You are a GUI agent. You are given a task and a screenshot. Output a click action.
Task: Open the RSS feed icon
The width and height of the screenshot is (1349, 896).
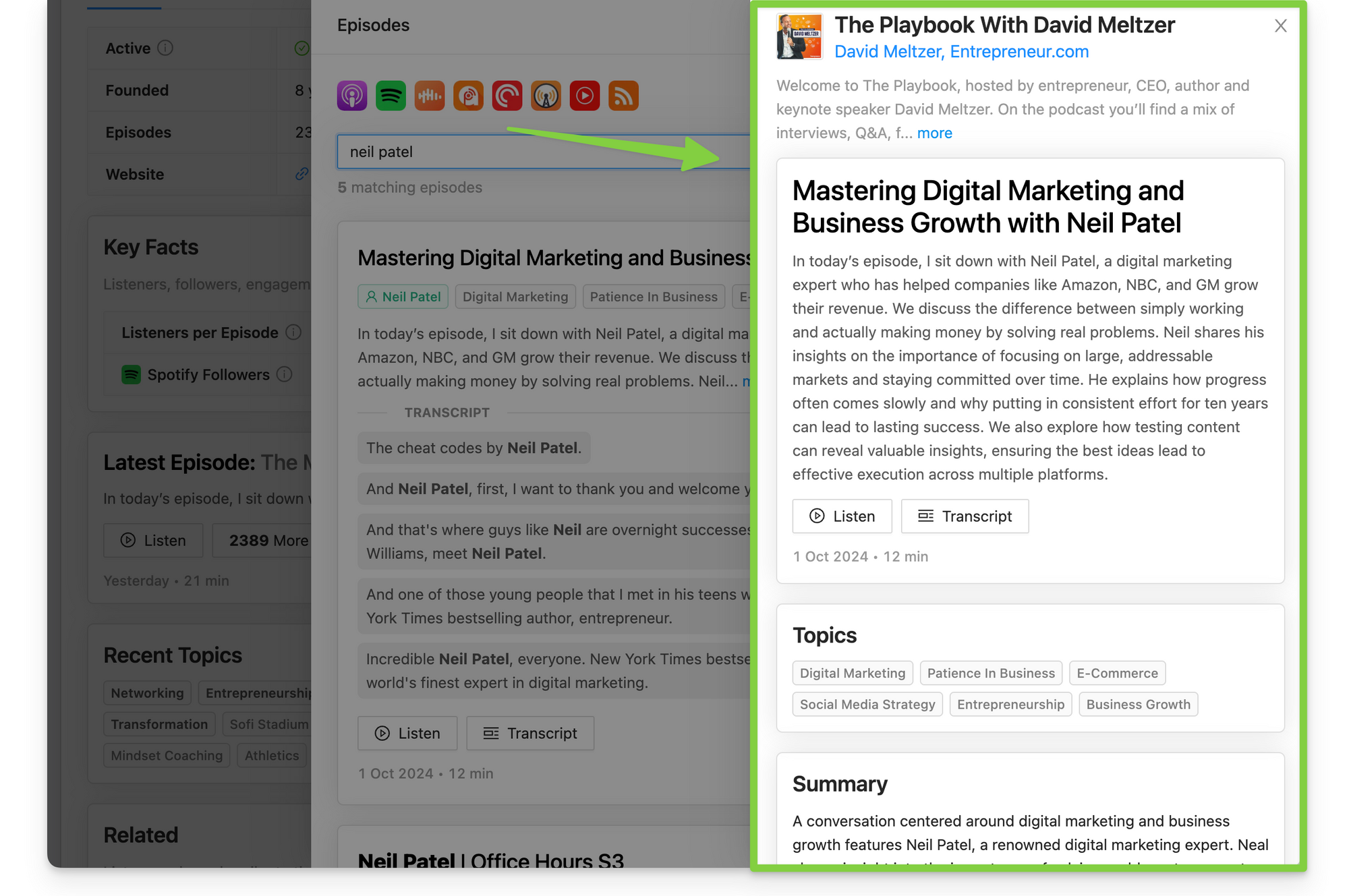click(x=623, y=96)
